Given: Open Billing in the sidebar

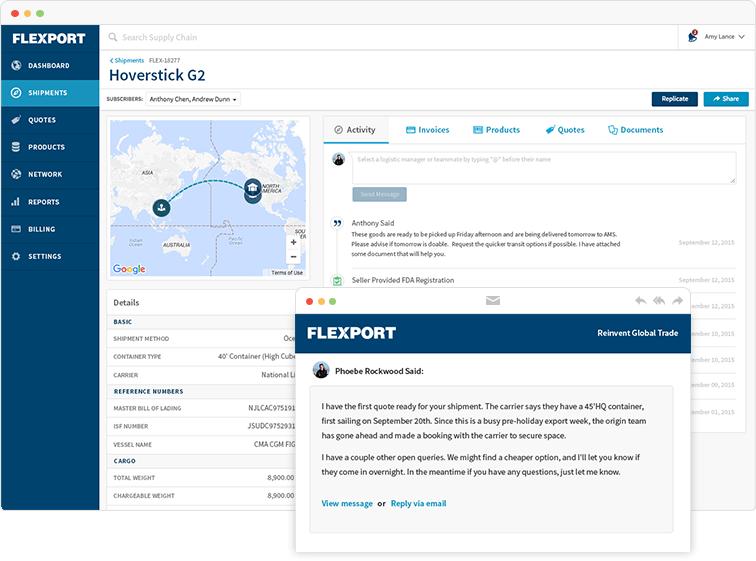Looking at the screenshot, I should 50,229.
